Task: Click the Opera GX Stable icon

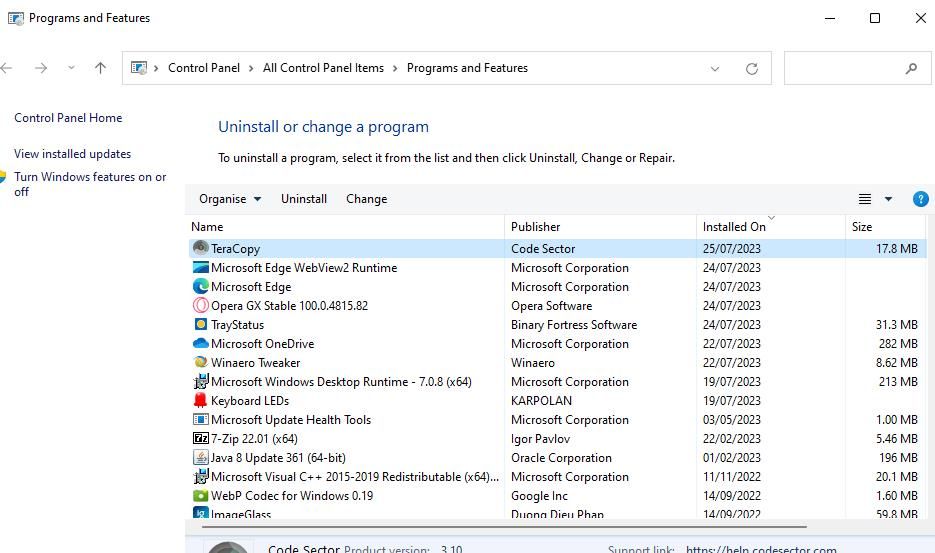Action: 200,306
